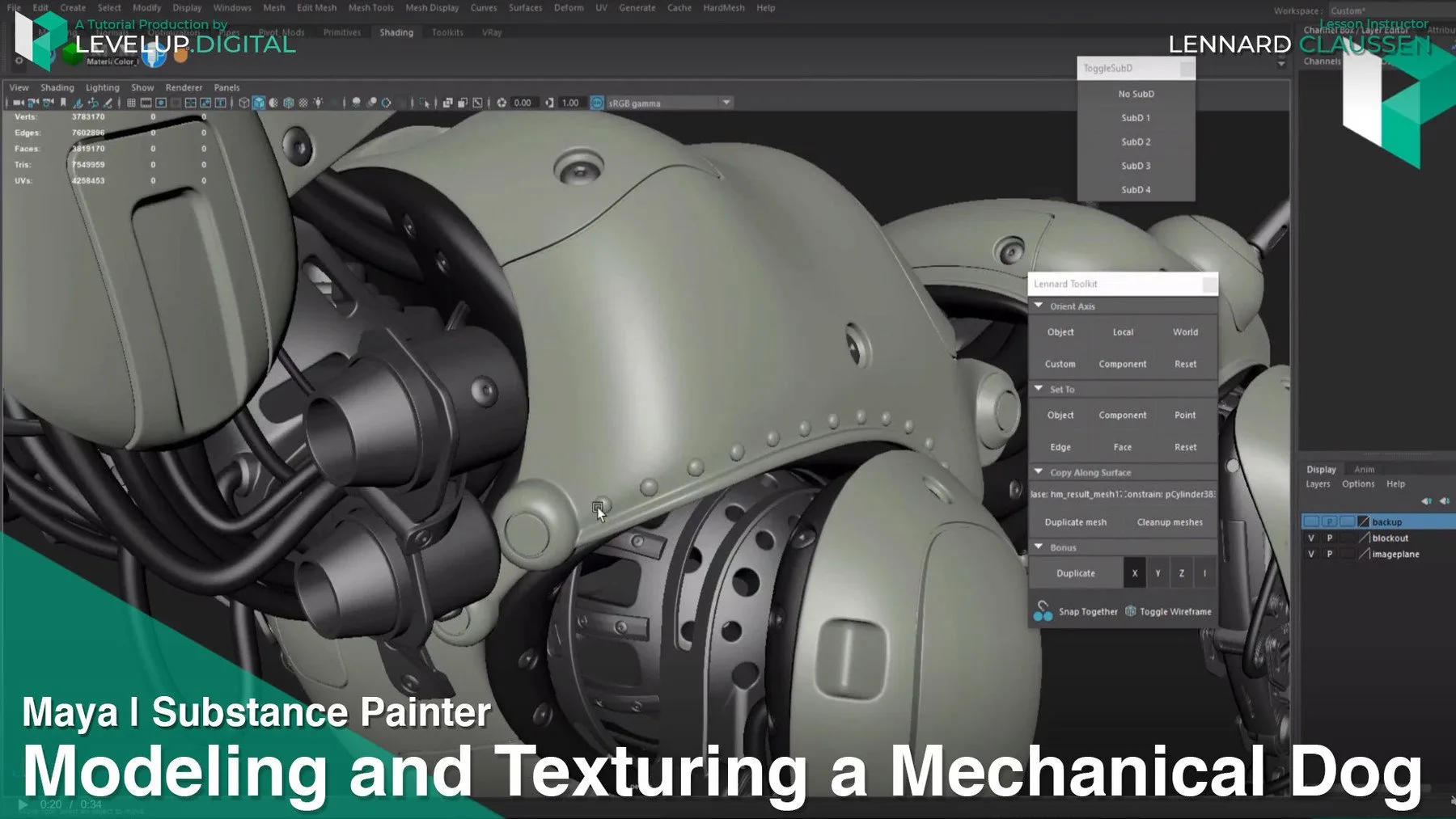Collapse the Orient Axis section
Screen dimensions: 1456x819
[x=1039, y=306]
